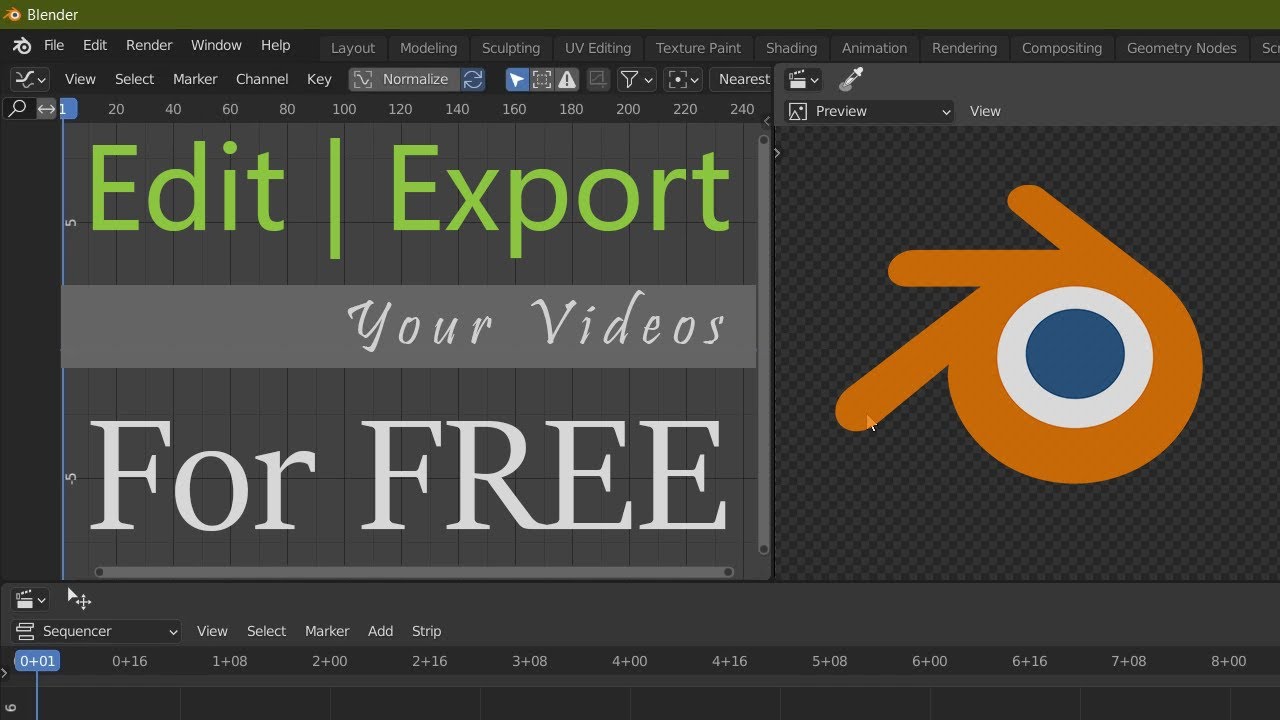Open the sequencer Marker menu
The width and height of the screenshot is (1280, 720).
click(327, 631)
